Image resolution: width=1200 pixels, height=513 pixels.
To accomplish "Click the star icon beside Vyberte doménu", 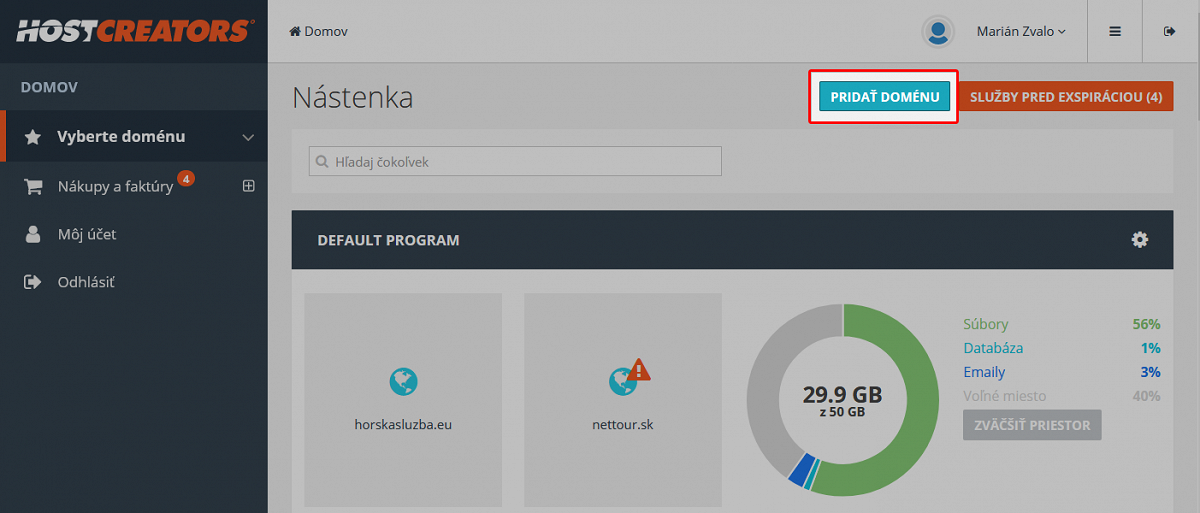I will coord(33,137).
